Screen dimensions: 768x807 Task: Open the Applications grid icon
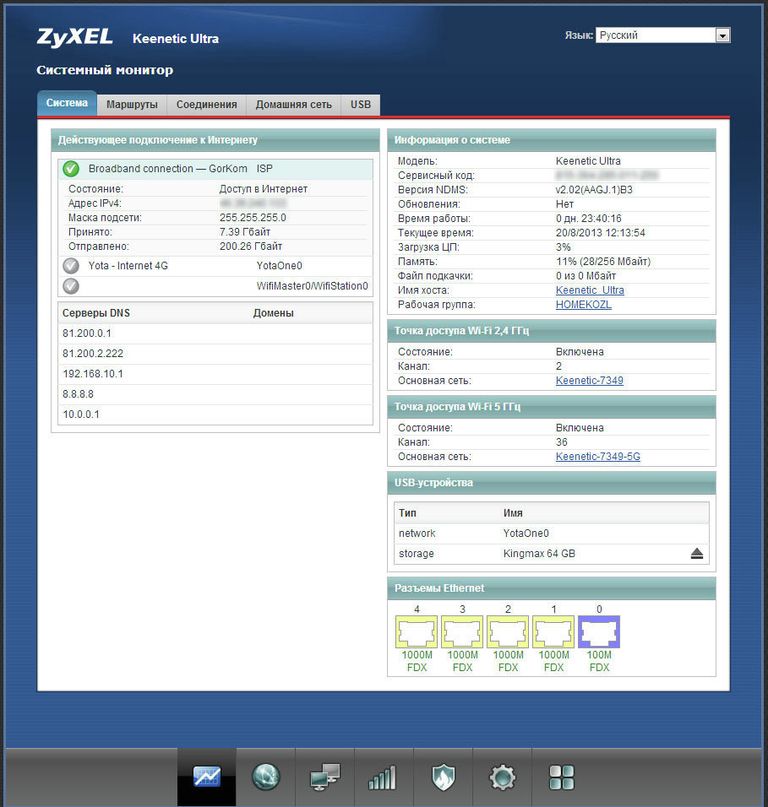click(x=561, y=777)
